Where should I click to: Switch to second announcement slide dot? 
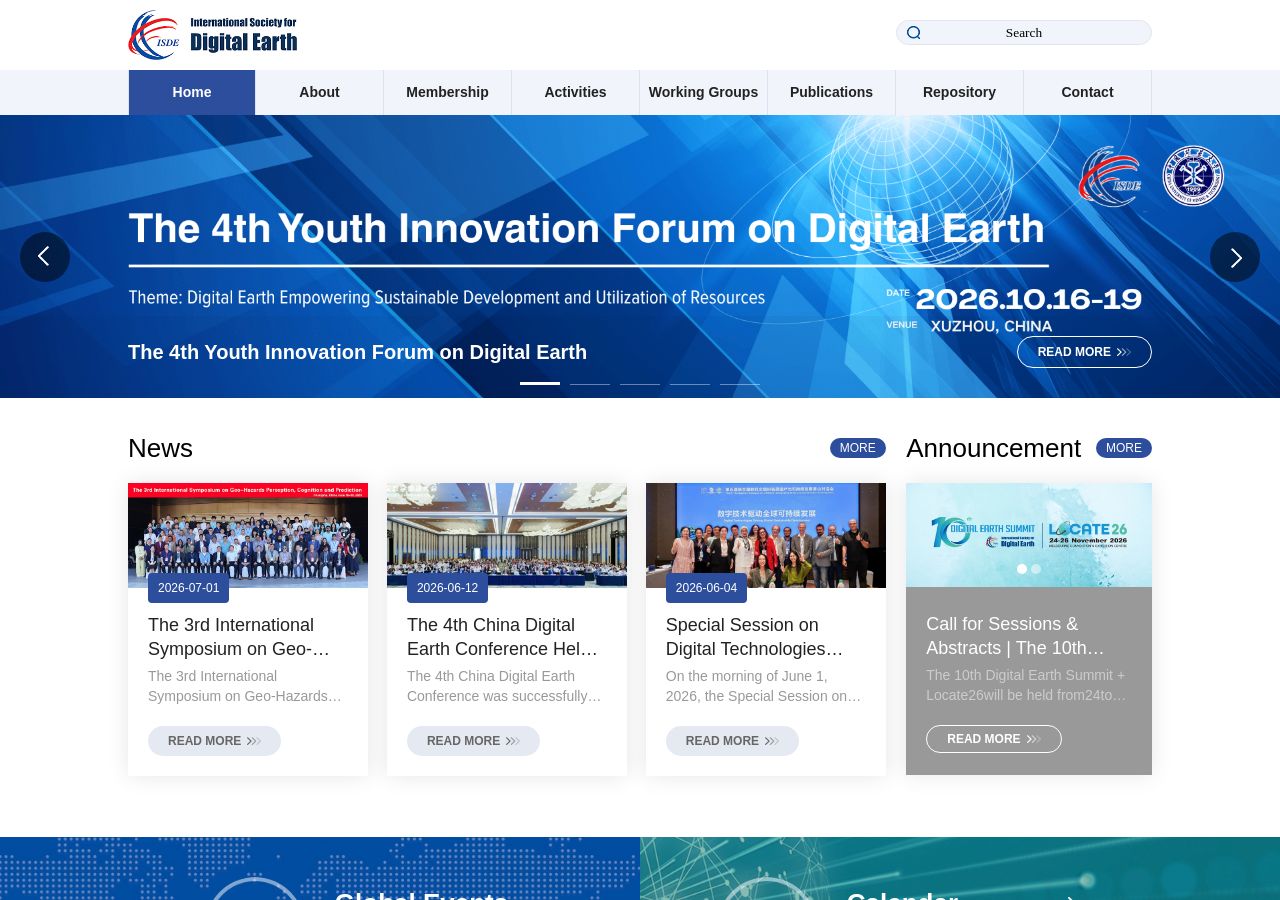click(x=1036, y=569)
